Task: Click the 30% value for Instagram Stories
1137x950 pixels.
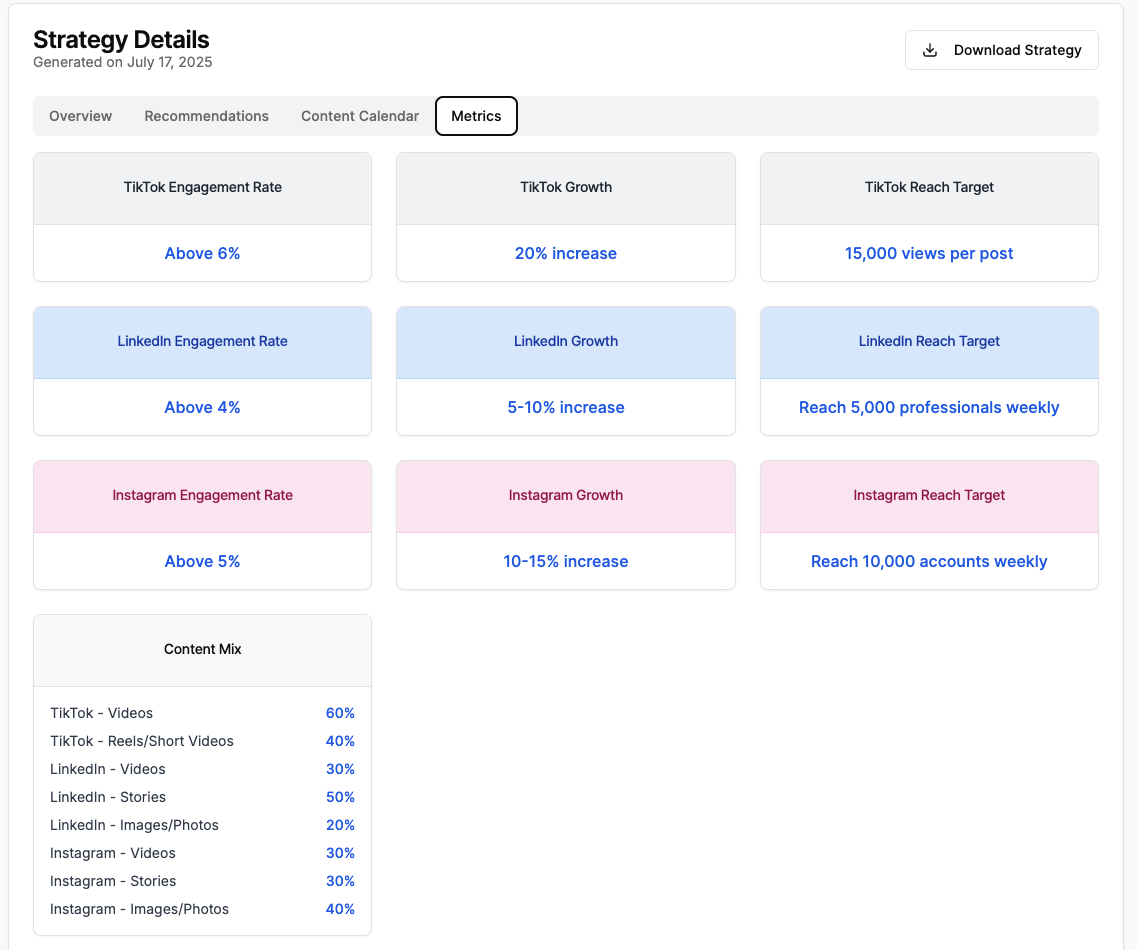Action: pos(340,881)
